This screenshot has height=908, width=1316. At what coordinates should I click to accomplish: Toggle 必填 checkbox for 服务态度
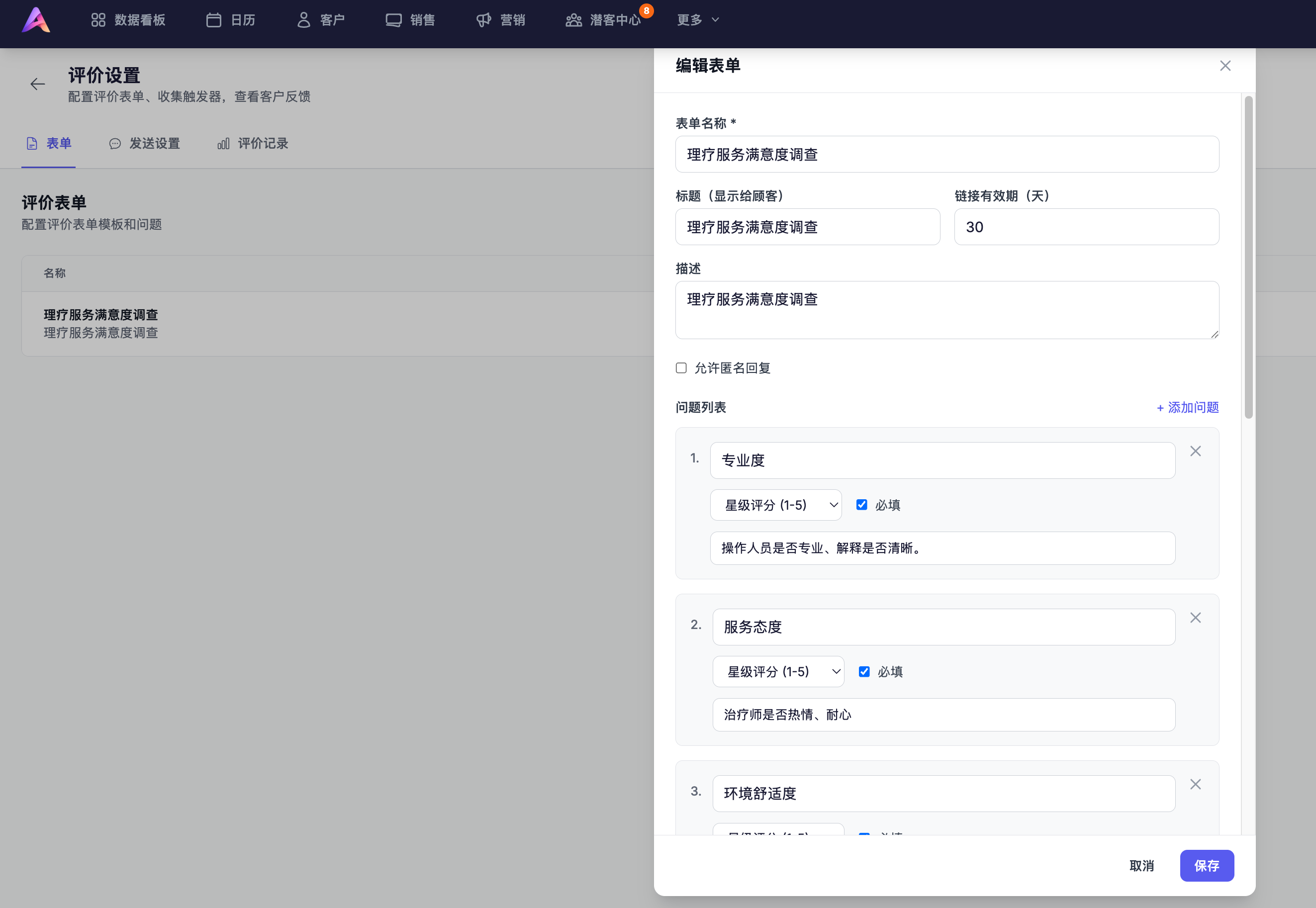tap(864, 671)
